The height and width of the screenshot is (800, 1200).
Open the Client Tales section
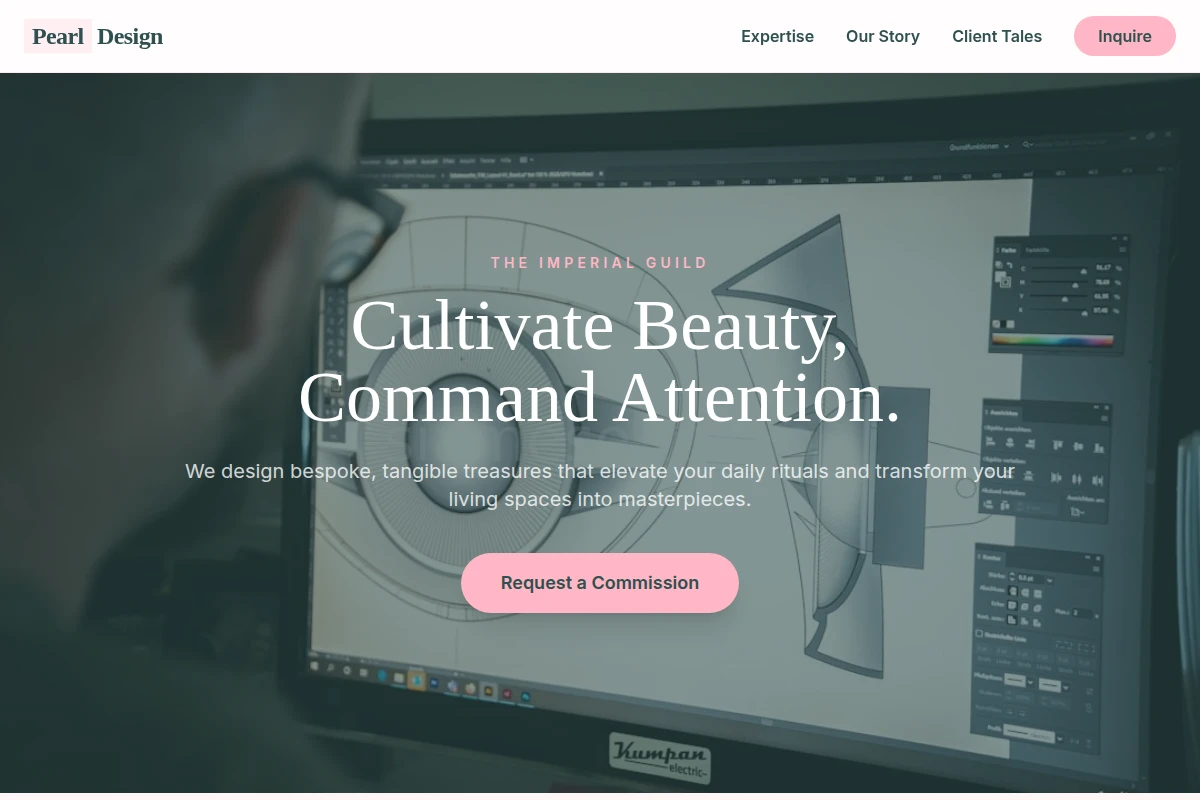click(997, 36)
